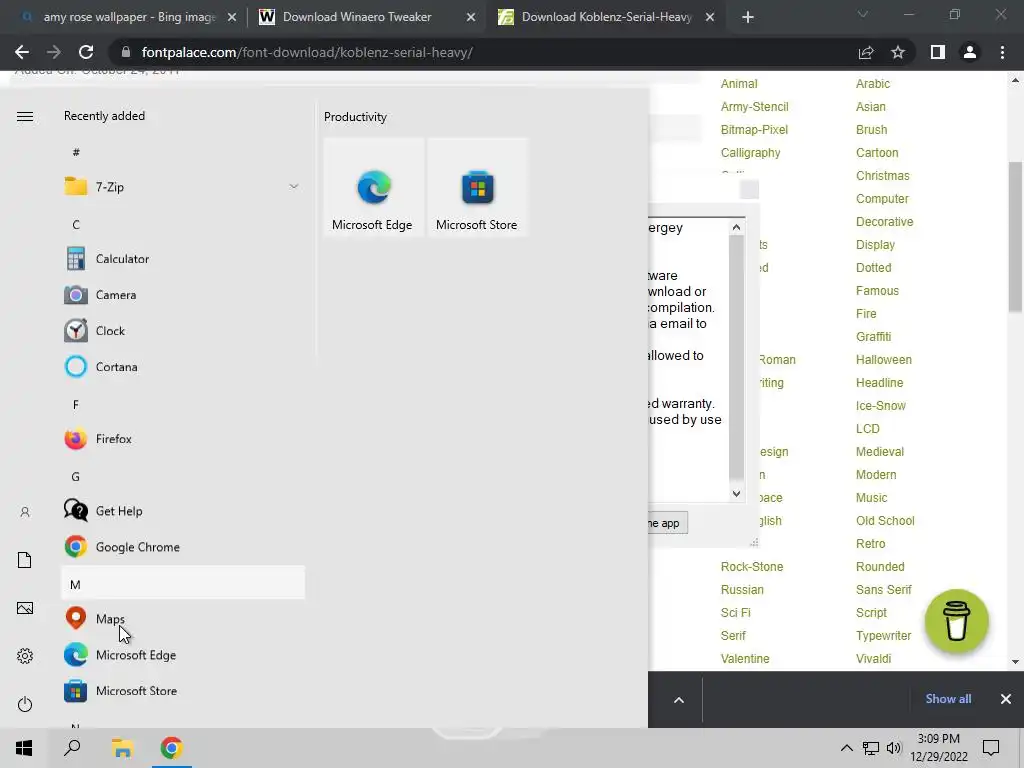Click the Buy Me a Coffee cup button
The image size is (1024, 768).
pos(957,621)
